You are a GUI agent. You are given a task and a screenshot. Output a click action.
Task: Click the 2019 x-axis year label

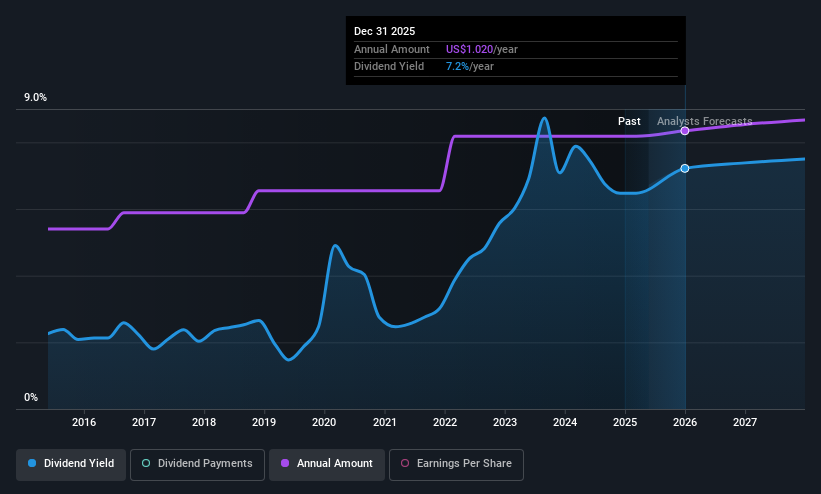(264, 422)
